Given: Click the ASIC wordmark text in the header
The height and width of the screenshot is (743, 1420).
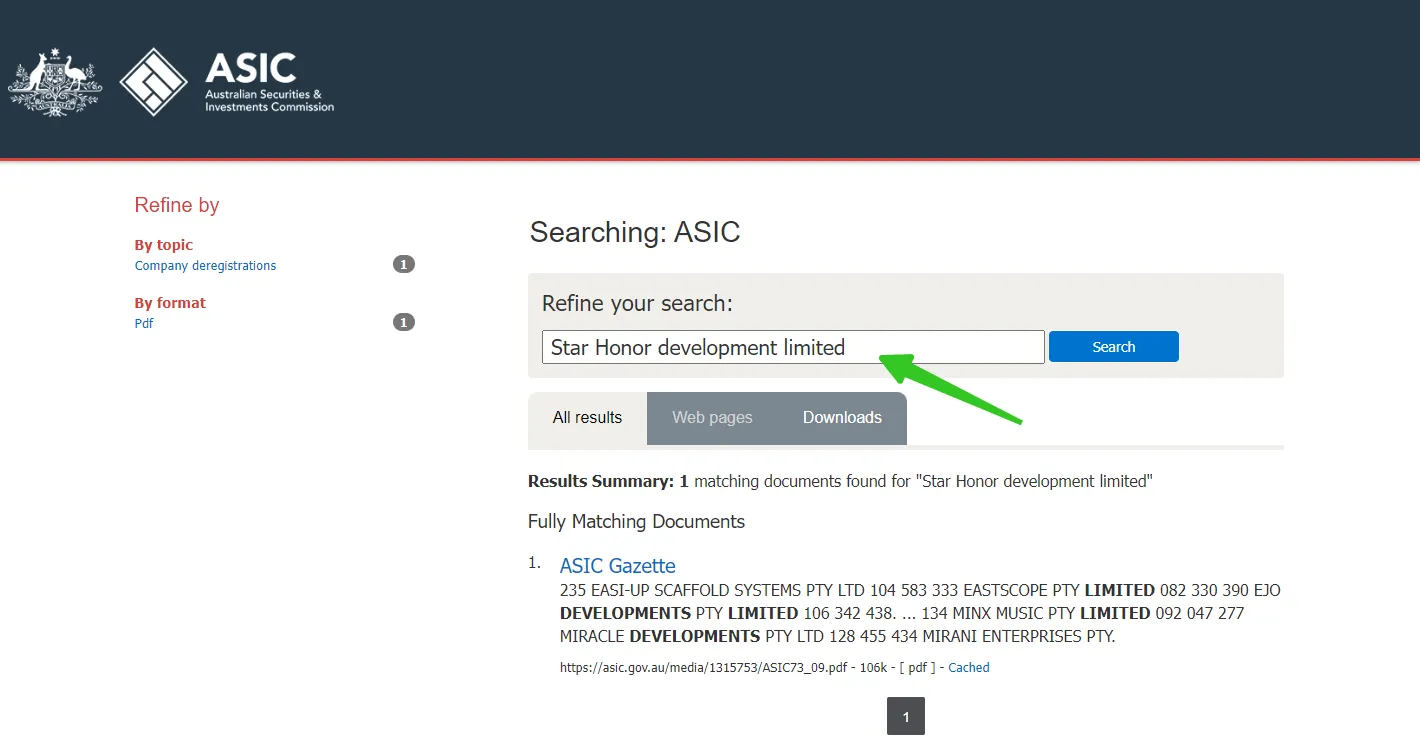Looking at the screenshot, I should [251, 69].
